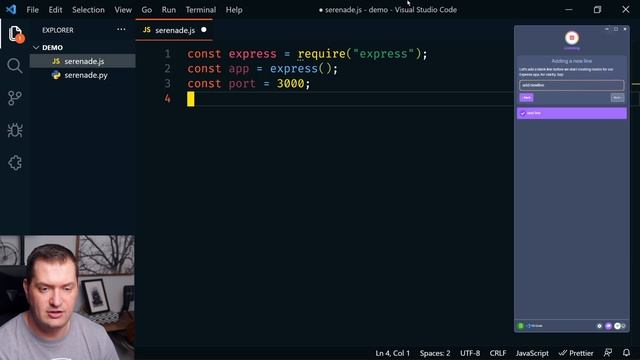Open the View menu
Viewport: 640px width, 360px height.
[x=123, y=10]
